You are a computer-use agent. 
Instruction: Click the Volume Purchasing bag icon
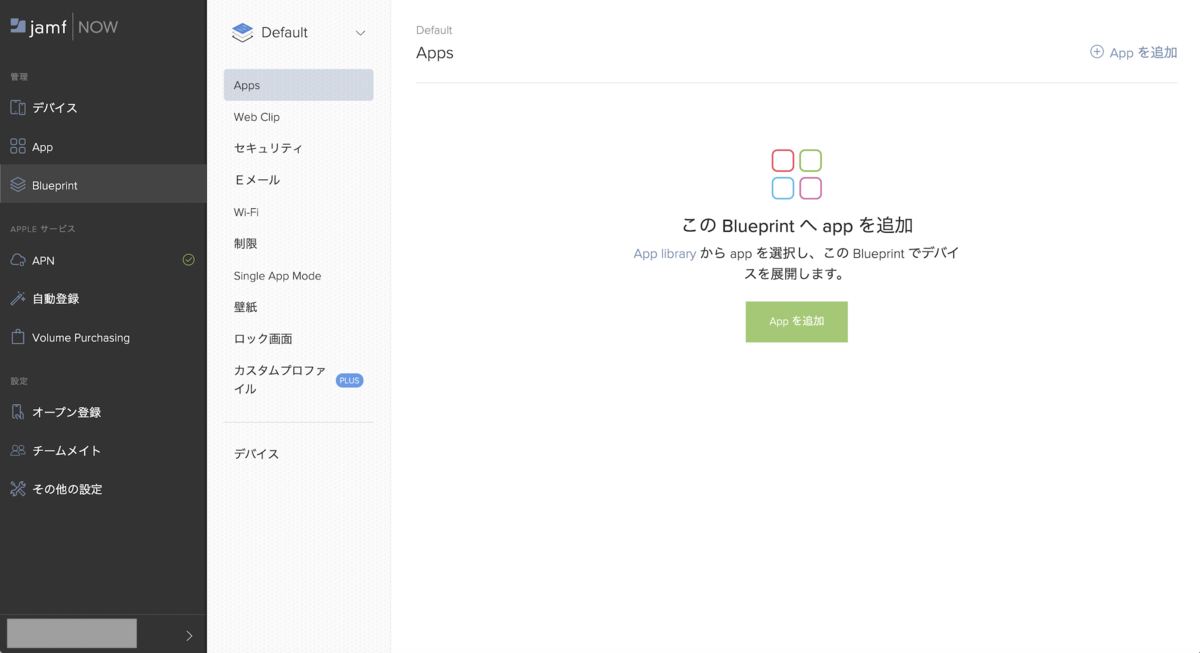pos(18,337)
